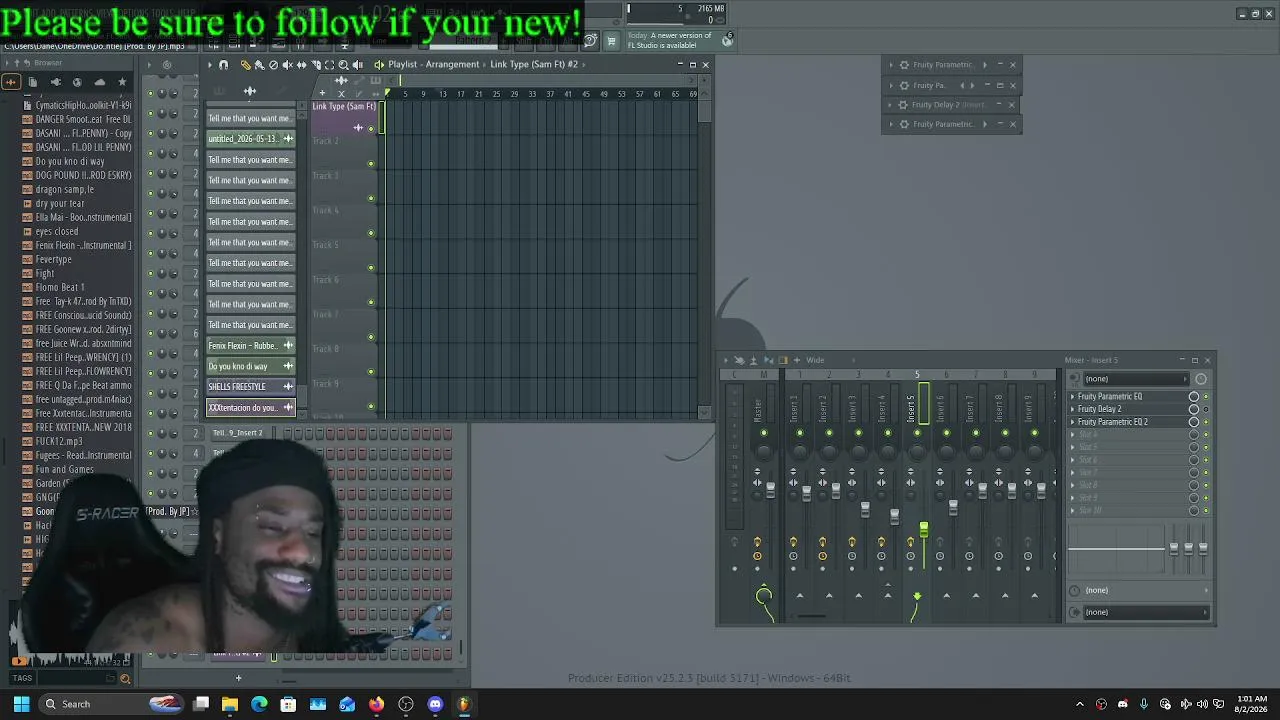The width and height of the screenshot is (1280, 720).
Task: Select the untitled_2026-05-13.. clip in picker
Action: tap(251, 139)
